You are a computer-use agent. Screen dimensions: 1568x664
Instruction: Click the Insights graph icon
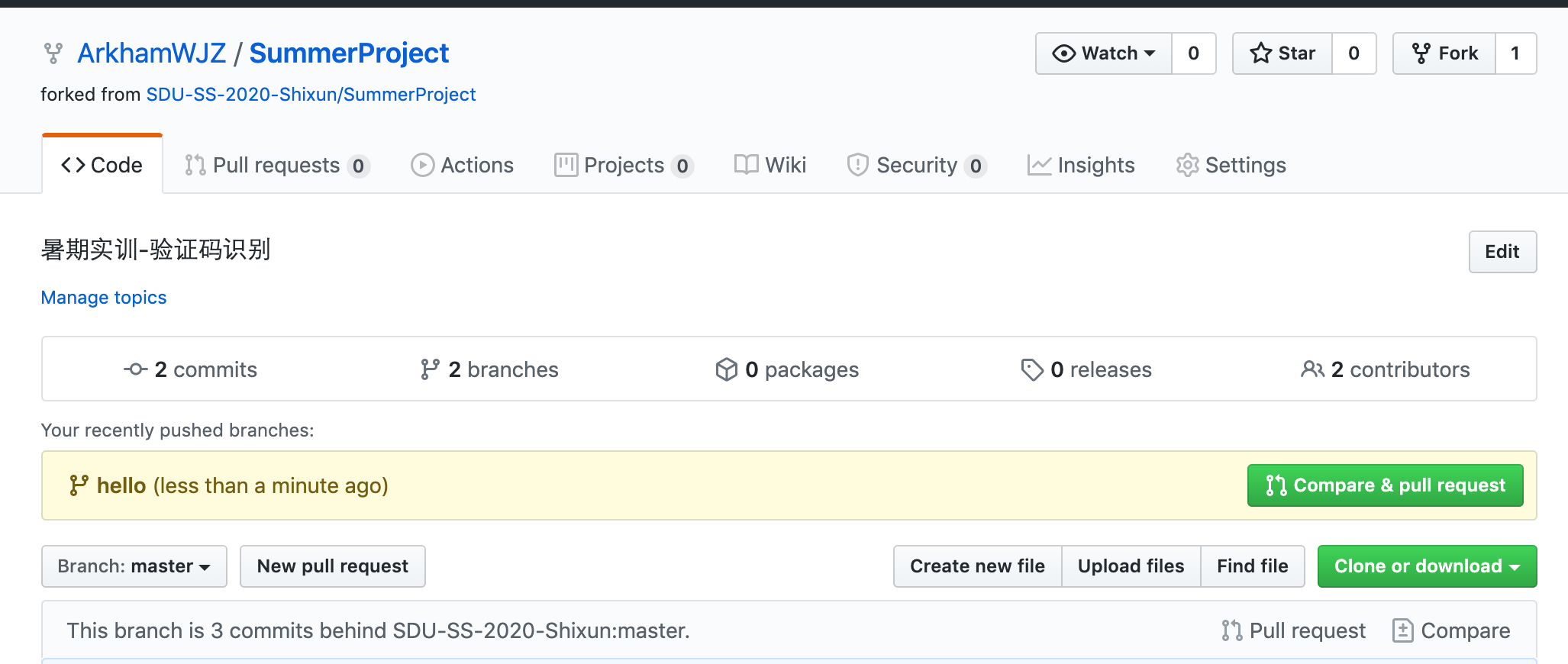click(1040, 165)
